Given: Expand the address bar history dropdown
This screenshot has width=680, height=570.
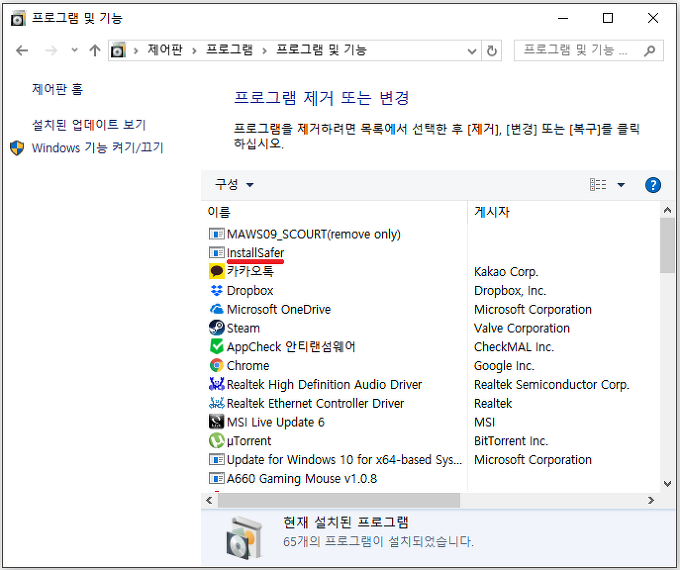Looking at the screenshot, I should point(472,51).
